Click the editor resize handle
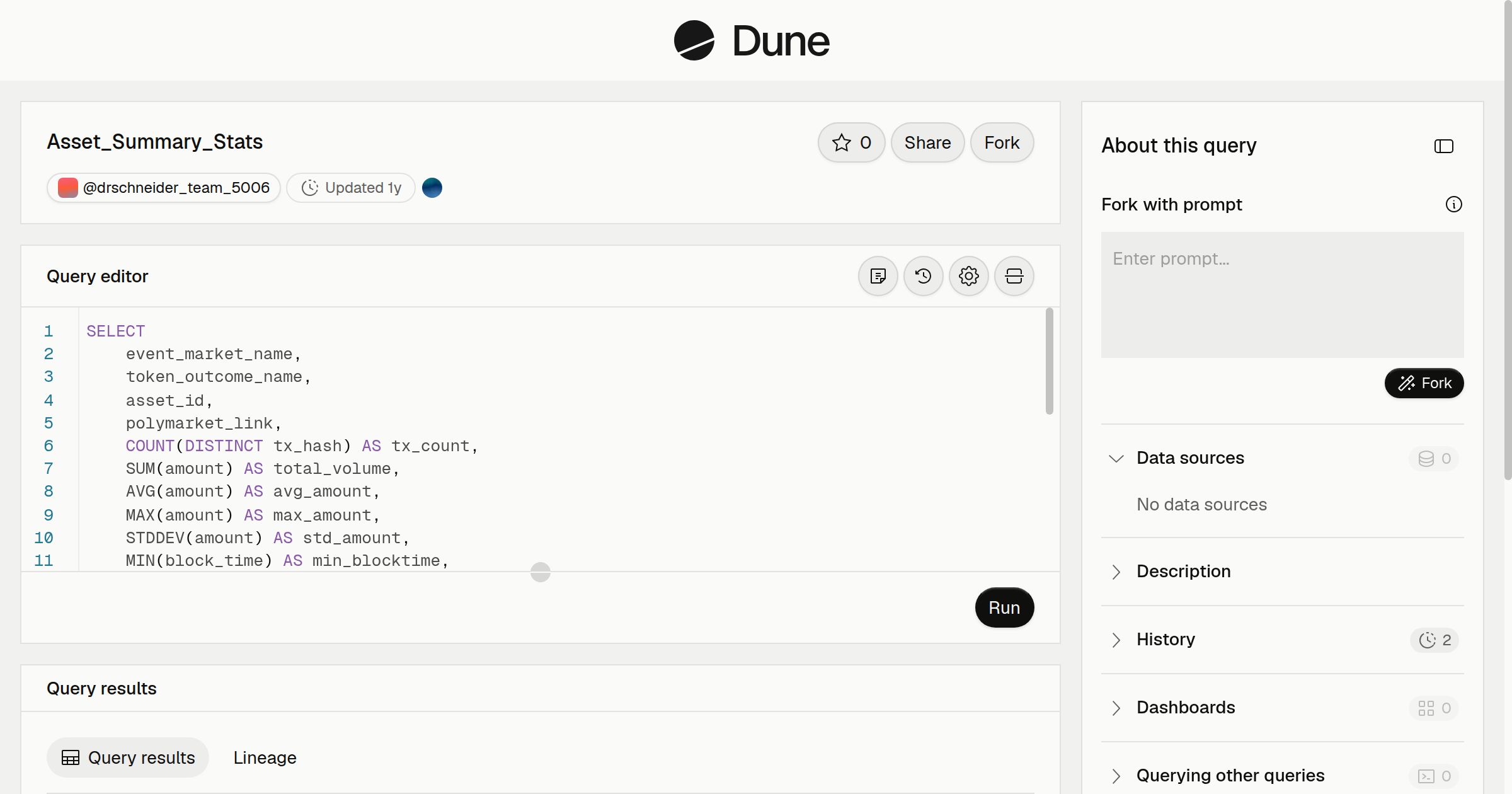 [540, 572]
